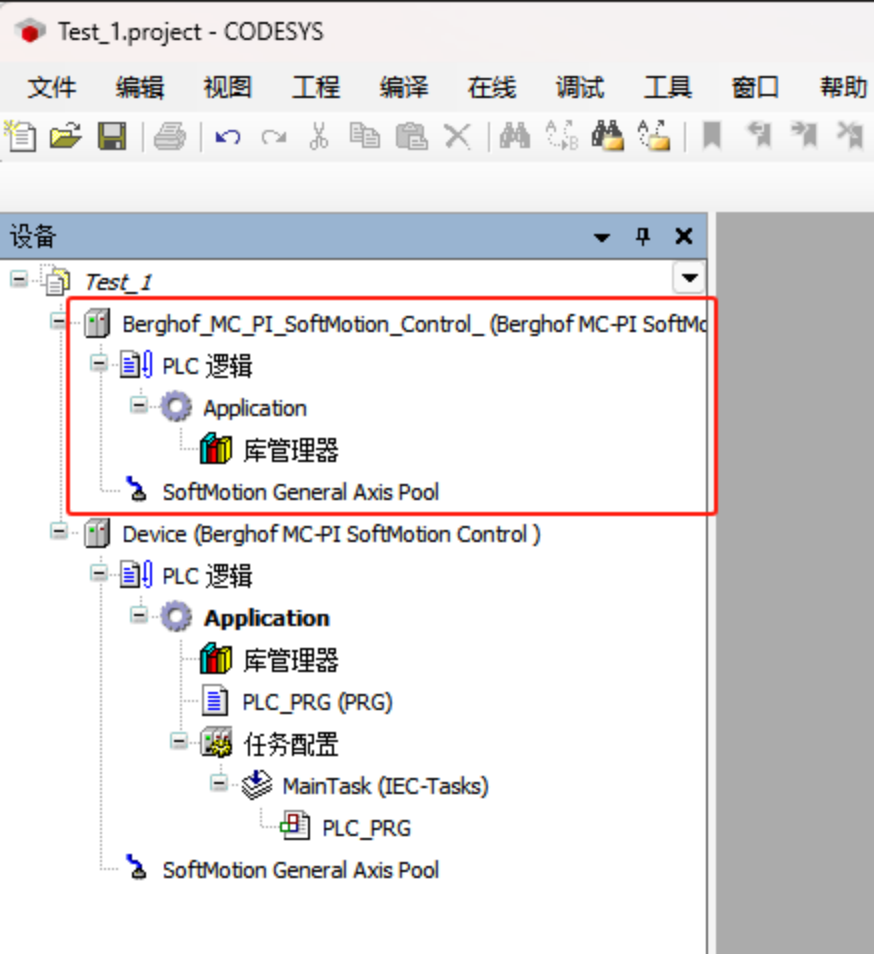Collapse PLC 逻辑 under Device
This screenshot has width=874, height=954.
click(99, 573)
